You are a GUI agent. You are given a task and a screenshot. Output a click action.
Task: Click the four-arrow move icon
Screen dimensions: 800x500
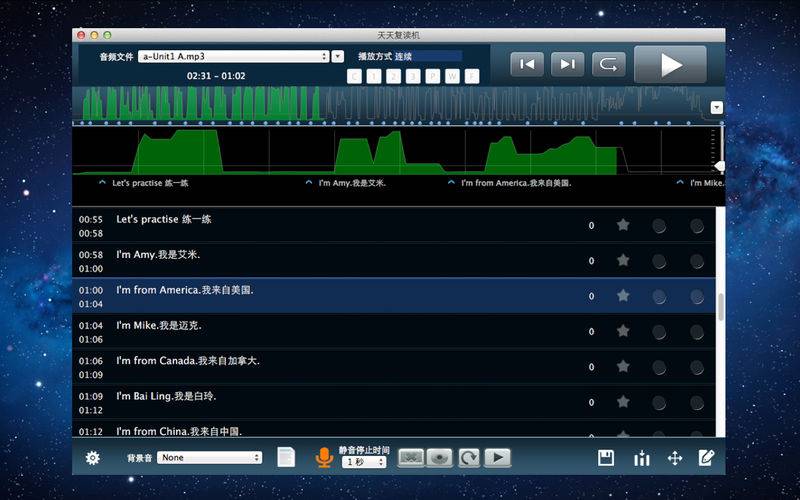tap(675, 458)
